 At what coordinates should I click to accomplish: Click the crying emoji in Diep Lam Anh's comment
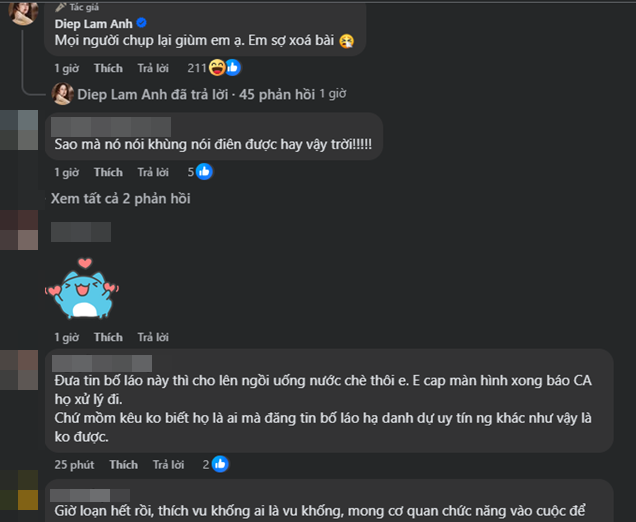(347, 41)
